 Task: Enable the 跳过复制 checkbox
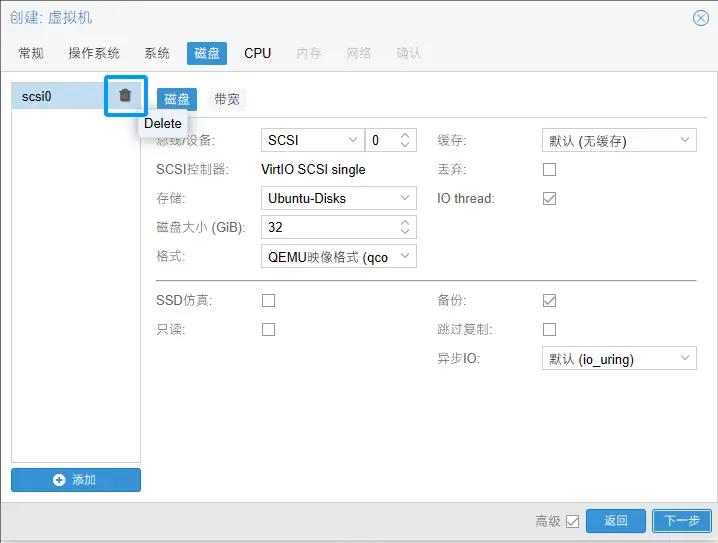(549, 329)
